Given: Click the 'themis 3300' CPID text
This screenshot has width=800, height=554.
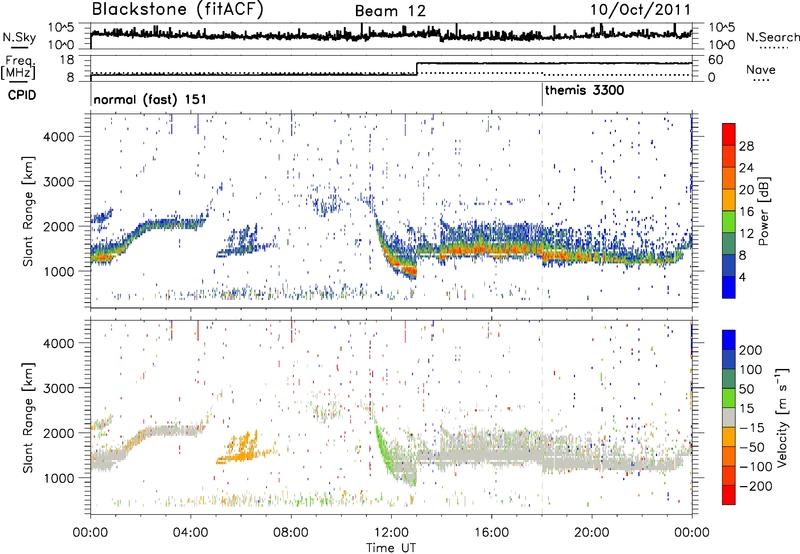Looking at the screenshot, I should tap(584, 90).
